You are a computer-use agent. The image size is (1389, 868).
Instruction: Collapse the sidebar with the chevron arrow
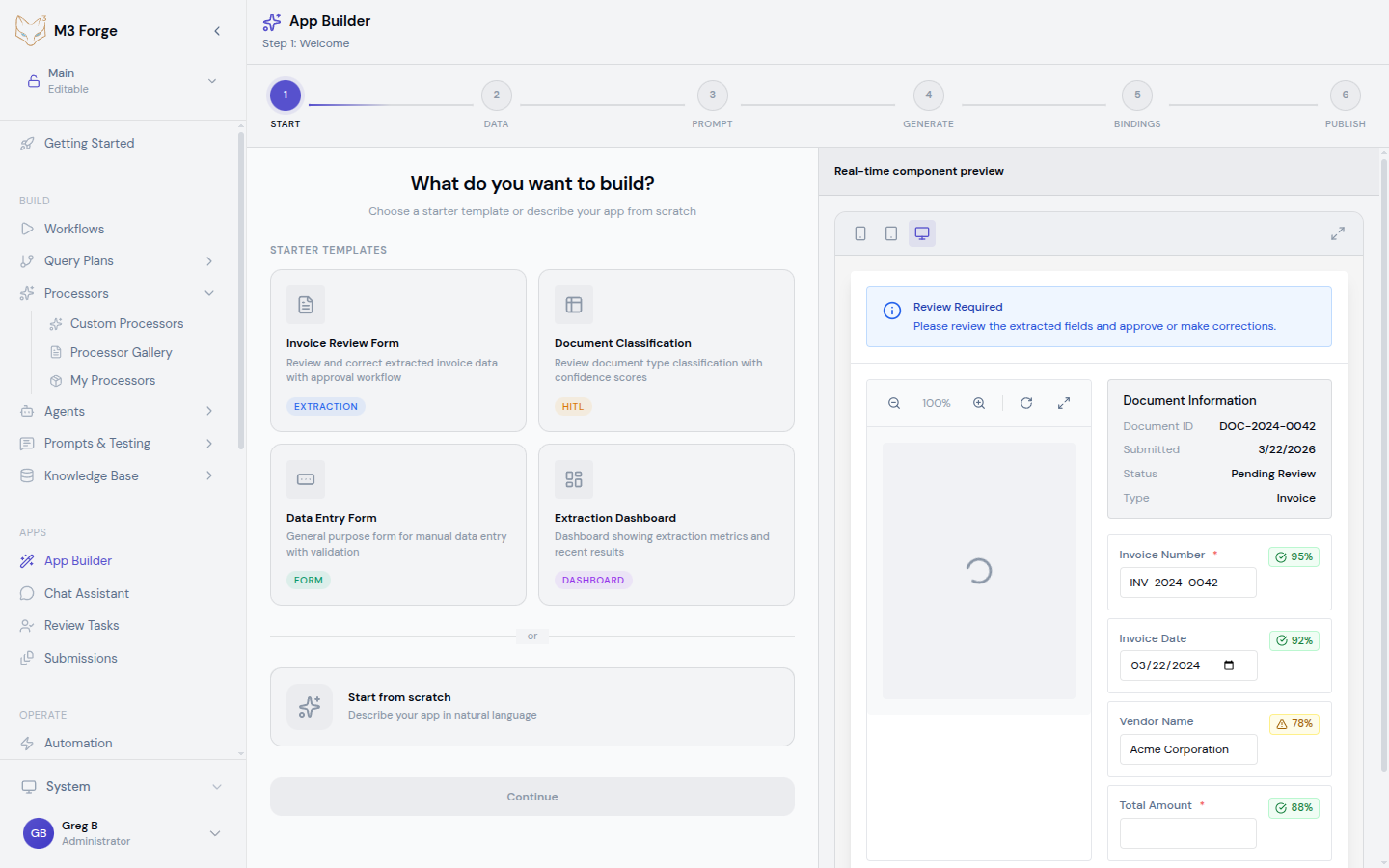pos(217,31)
